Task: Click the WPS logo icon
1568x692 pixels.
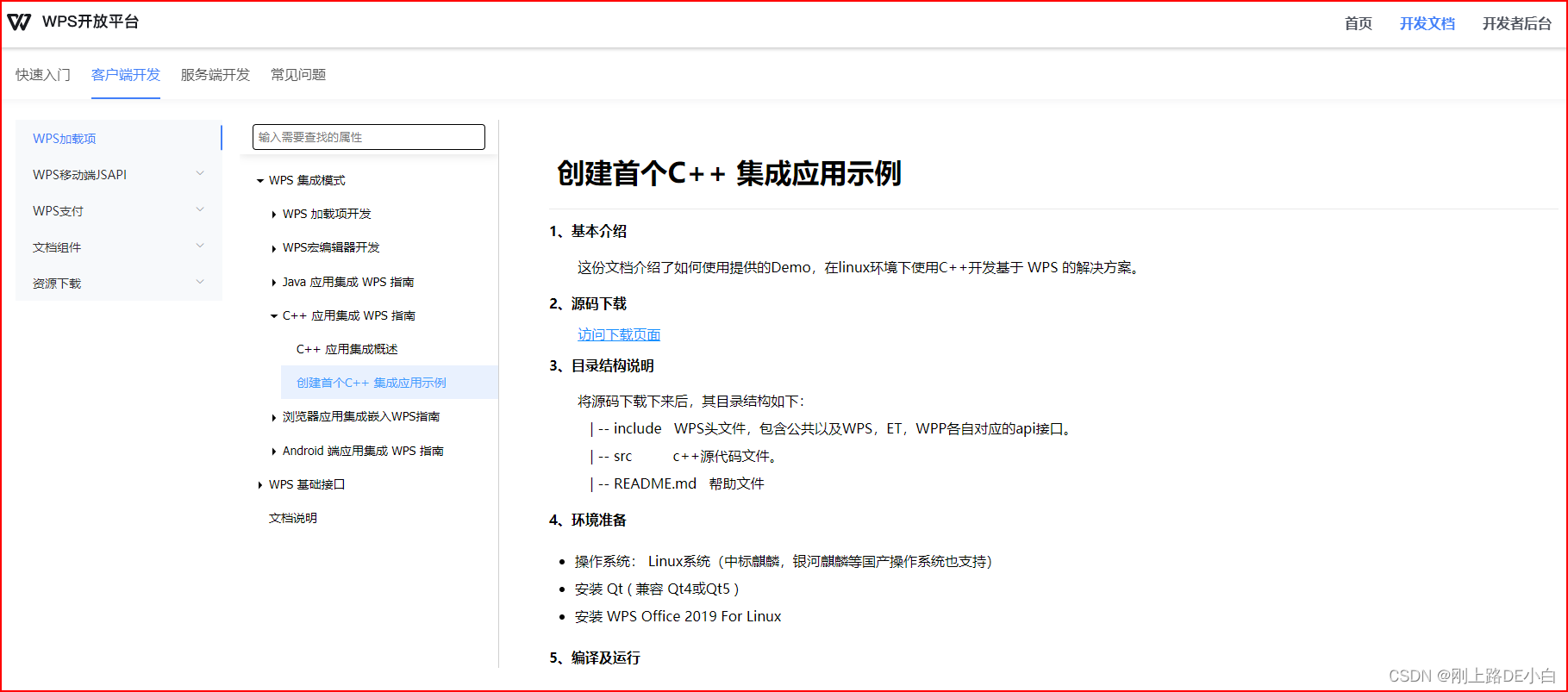Action: 19,22
